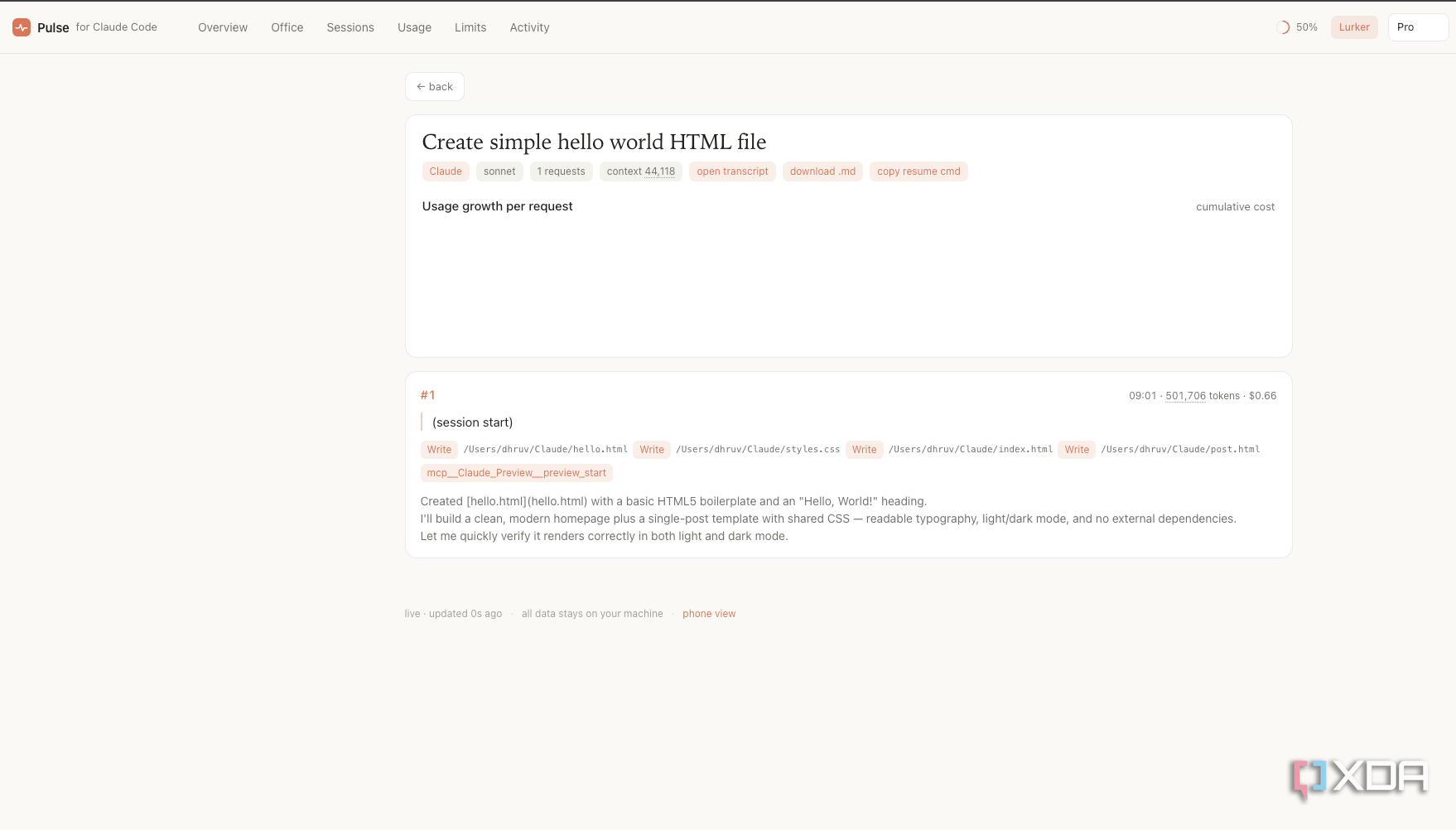The height and width of the screenshot is (830, 1456).
Task: Click the Lurker badge
Action: tap(1354, 27)
